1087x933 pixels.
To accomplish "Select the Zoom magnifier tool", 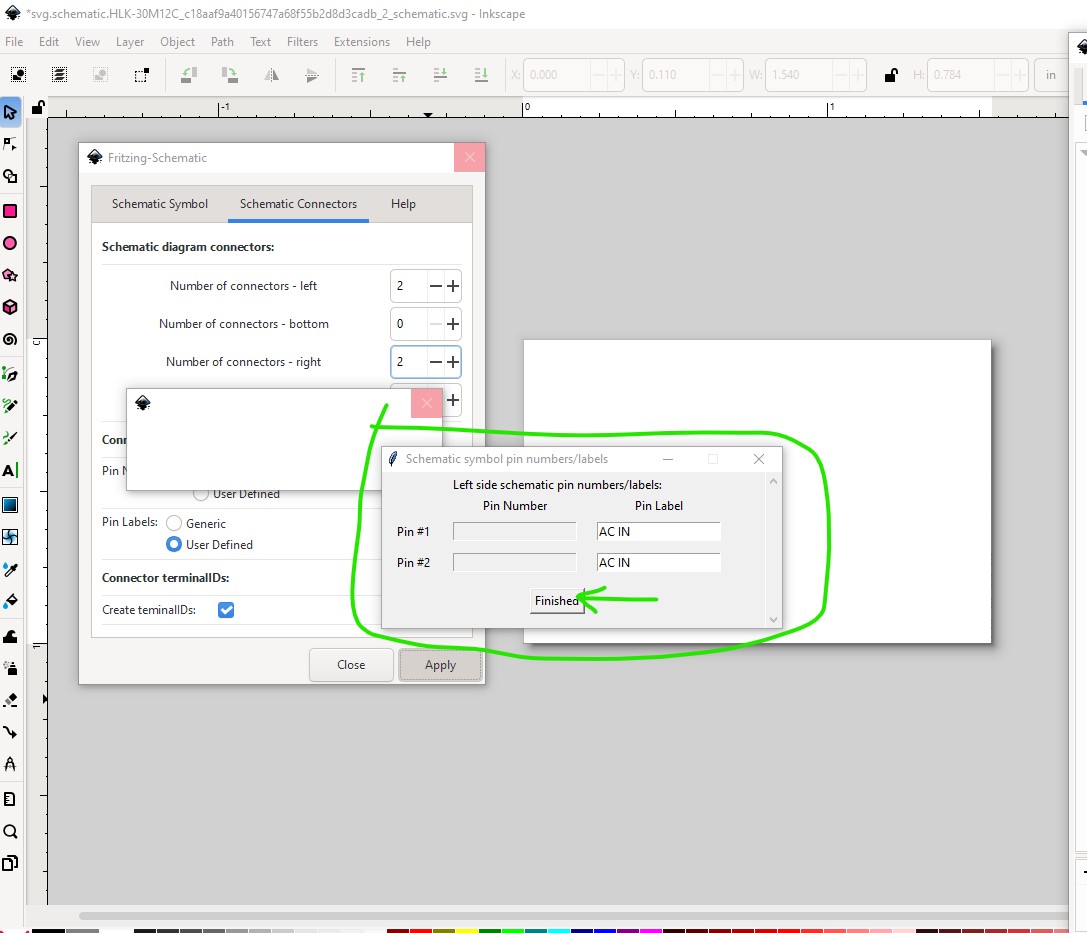I will point(10,831).
